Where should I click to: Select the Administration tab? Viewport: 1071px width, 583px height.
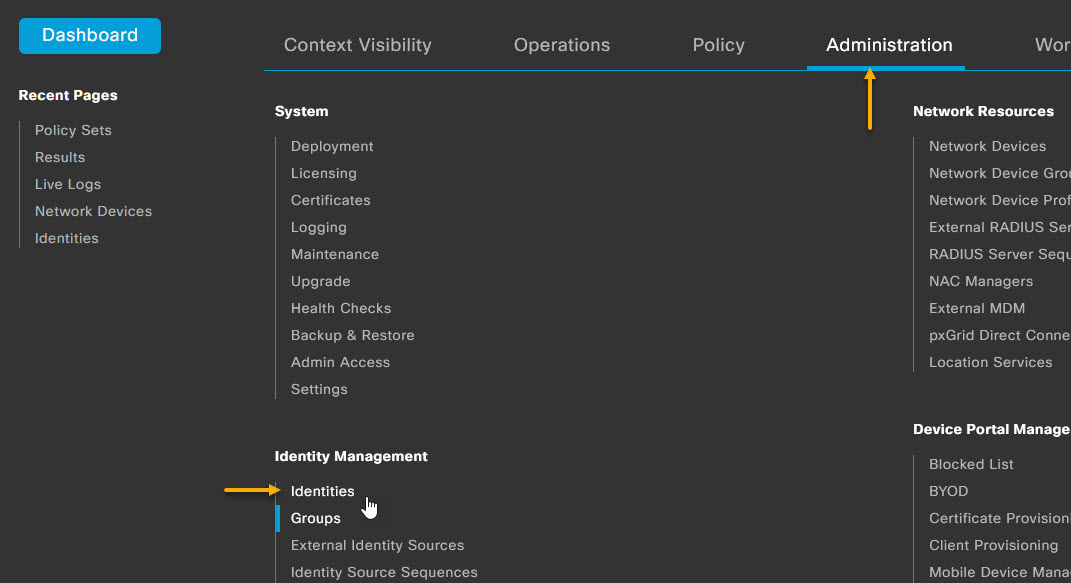[x=889, y=45]
